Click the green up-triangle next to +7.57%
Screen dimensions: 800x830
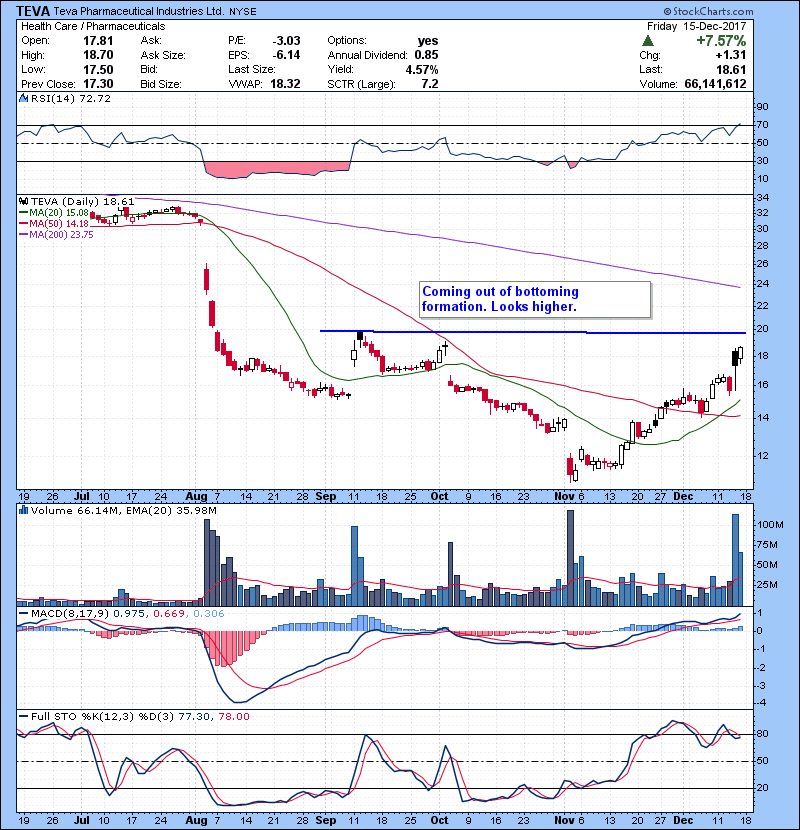coord(648,41)
